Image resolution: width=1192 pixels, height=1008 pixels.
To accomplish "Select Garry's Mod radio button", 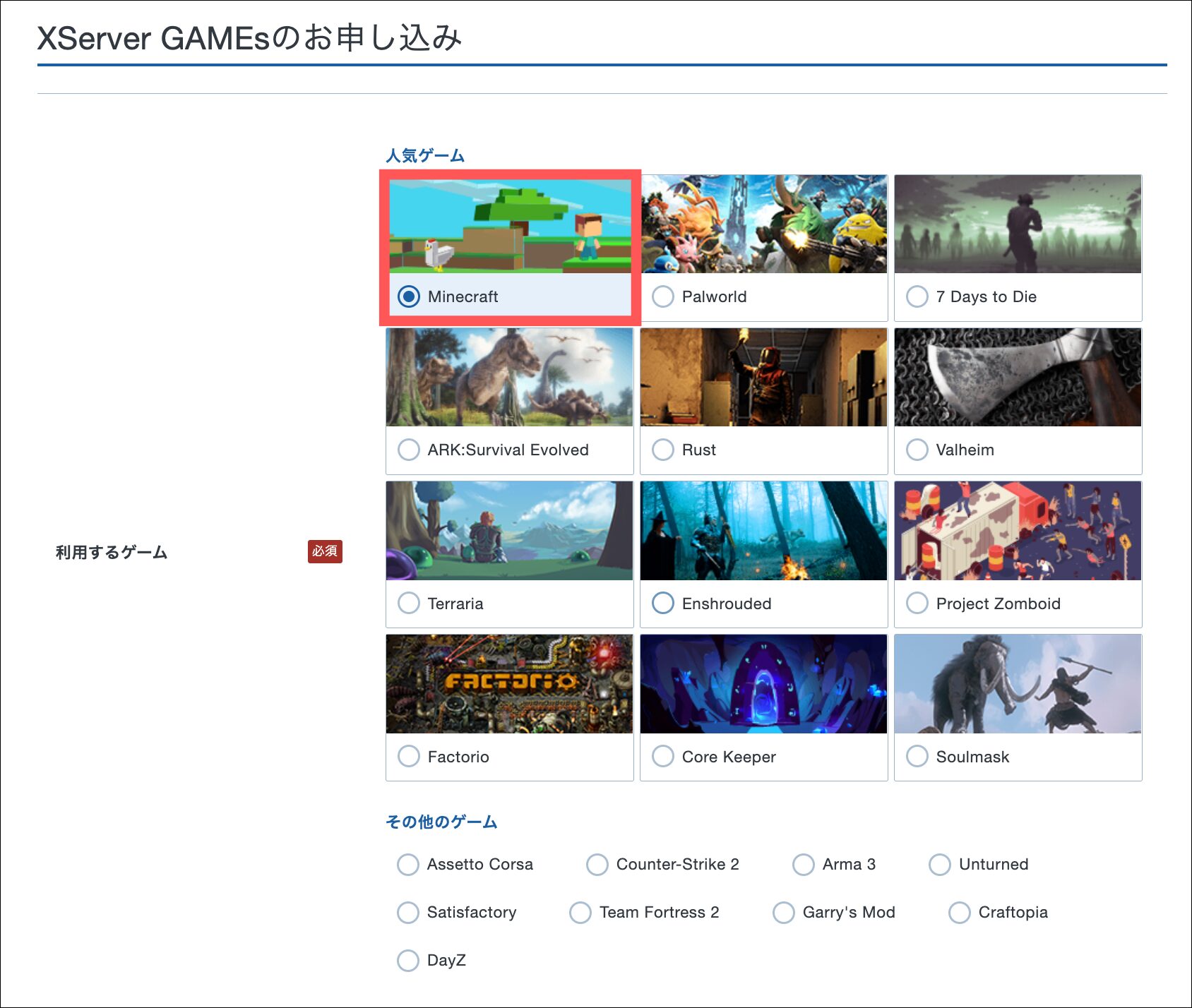I will (x=784, y=913).
